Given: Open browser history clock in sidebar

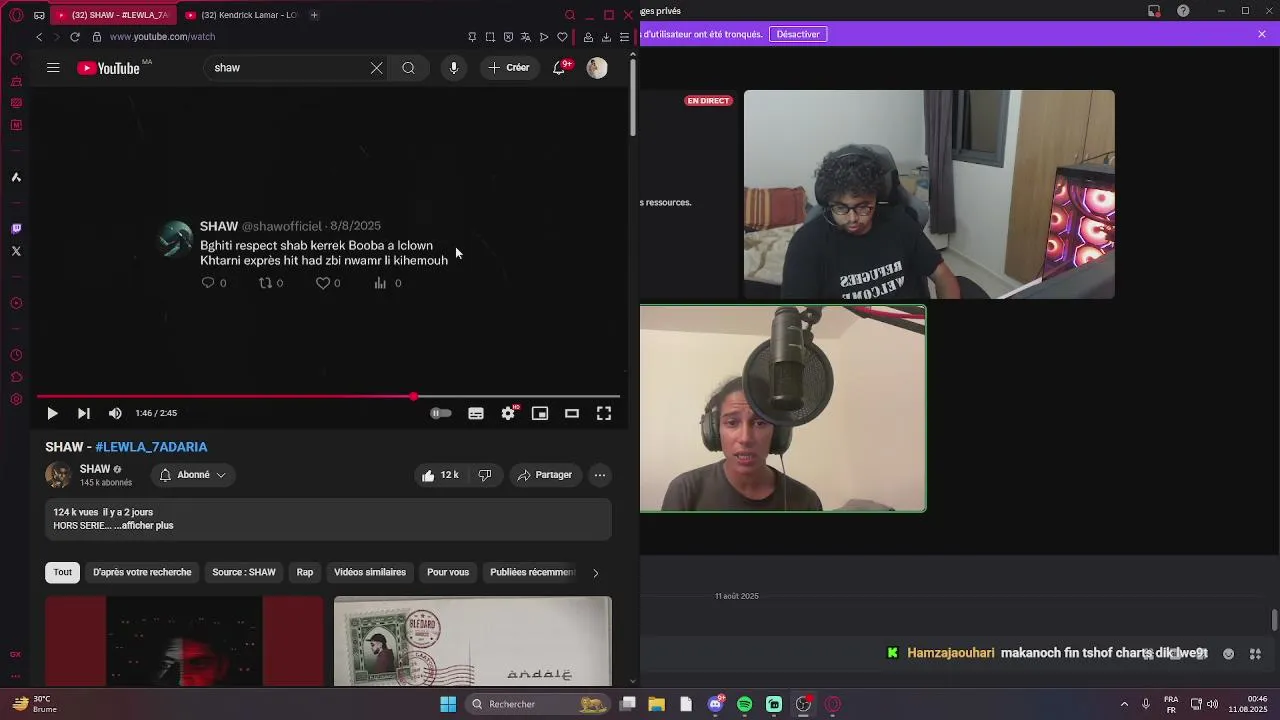Looking at the screenshot, I should pos(16,356).
